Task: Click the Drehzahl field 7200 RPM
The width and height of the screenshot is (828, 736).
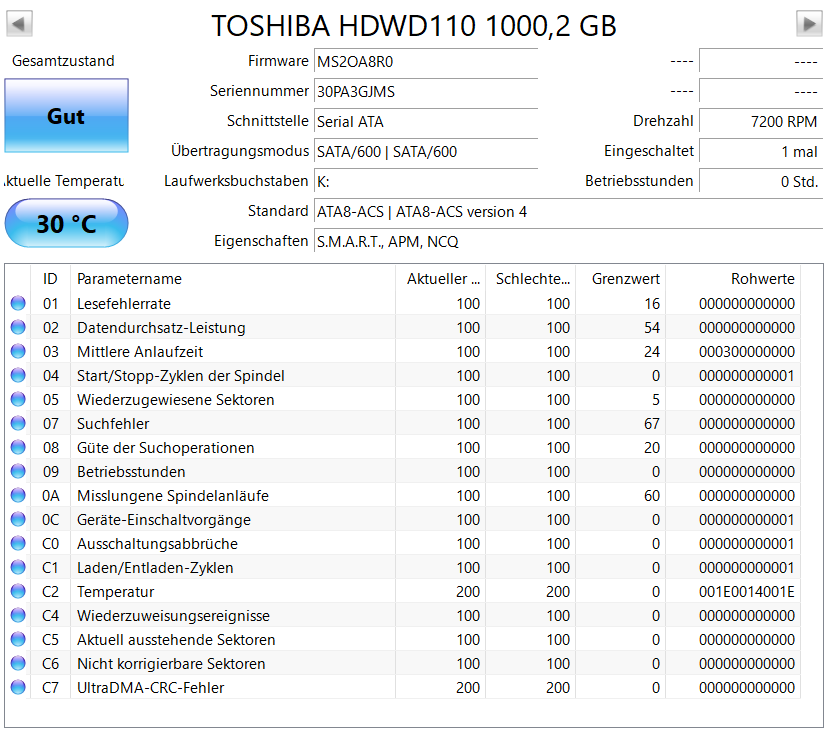Action: point(761,121)
